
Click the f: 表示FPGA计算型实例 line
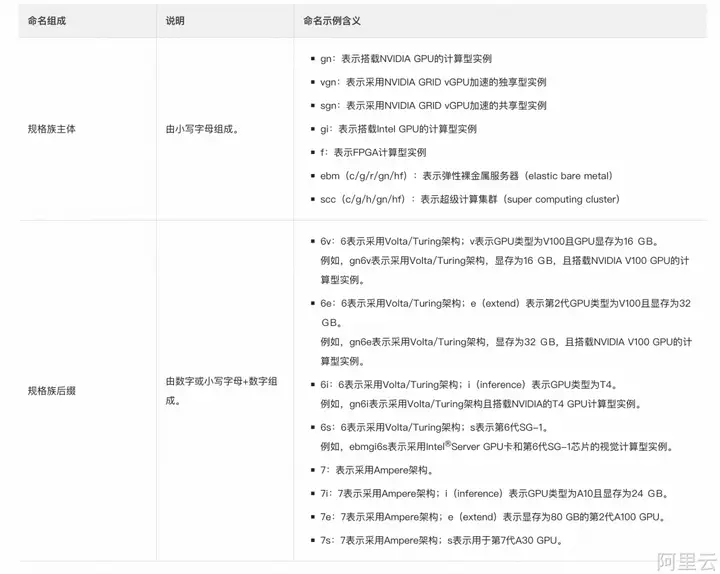(x=373, y=152)
